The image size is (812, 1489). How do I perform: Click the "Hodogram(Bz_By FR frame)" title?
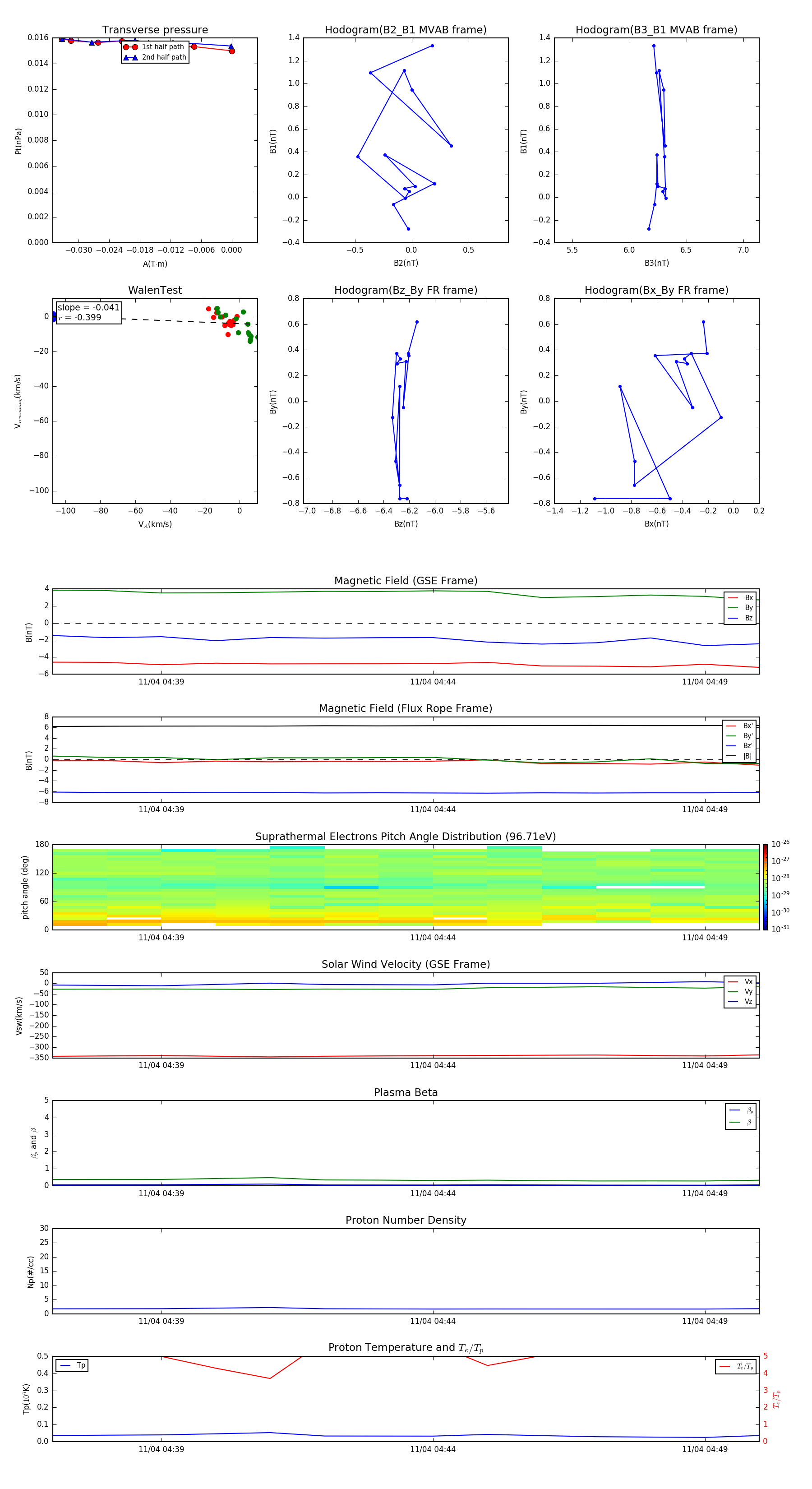(x=406, y=290)
